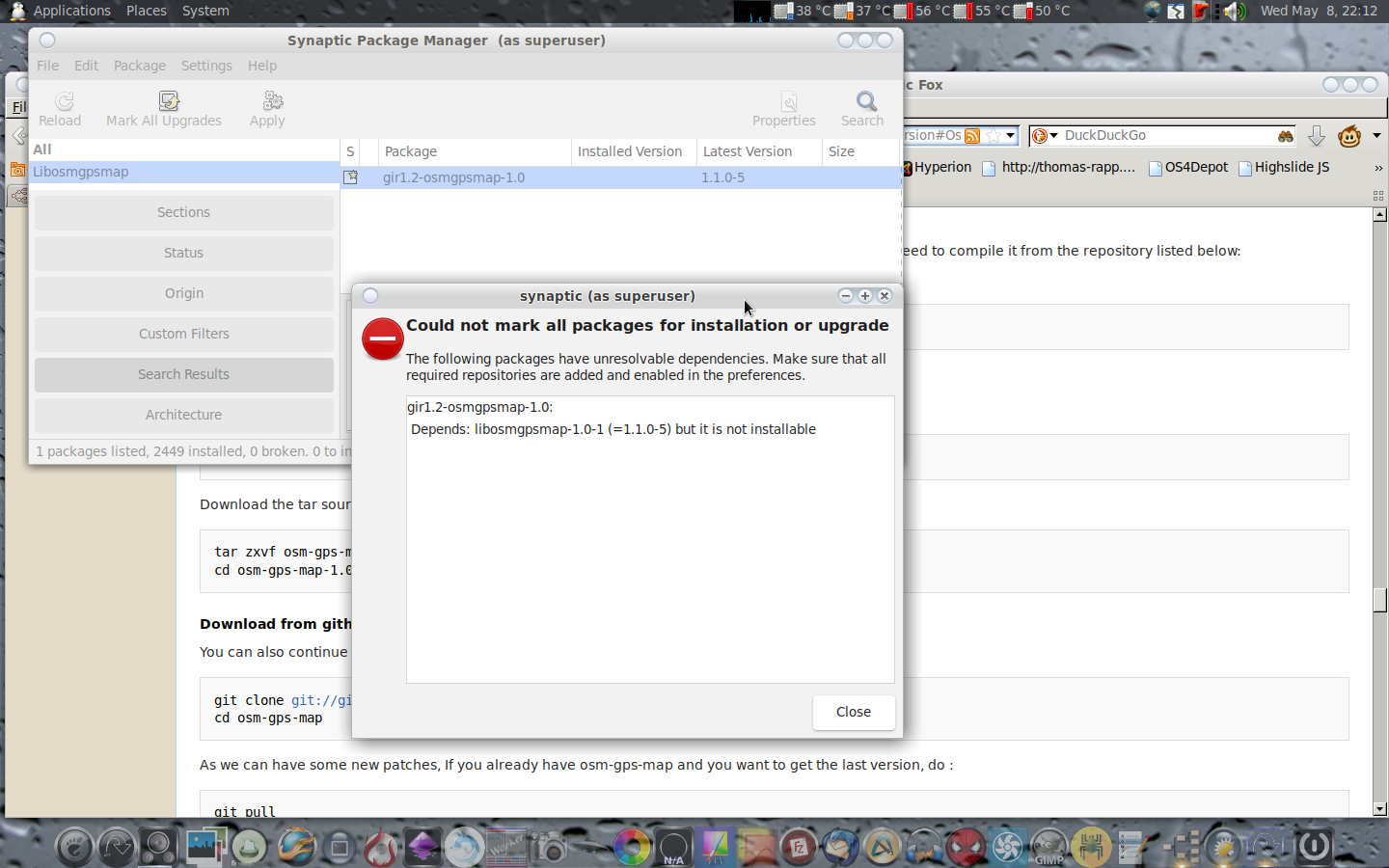Click the downloads arrow icon in browser toolbar

click(x=1316, y=136)
